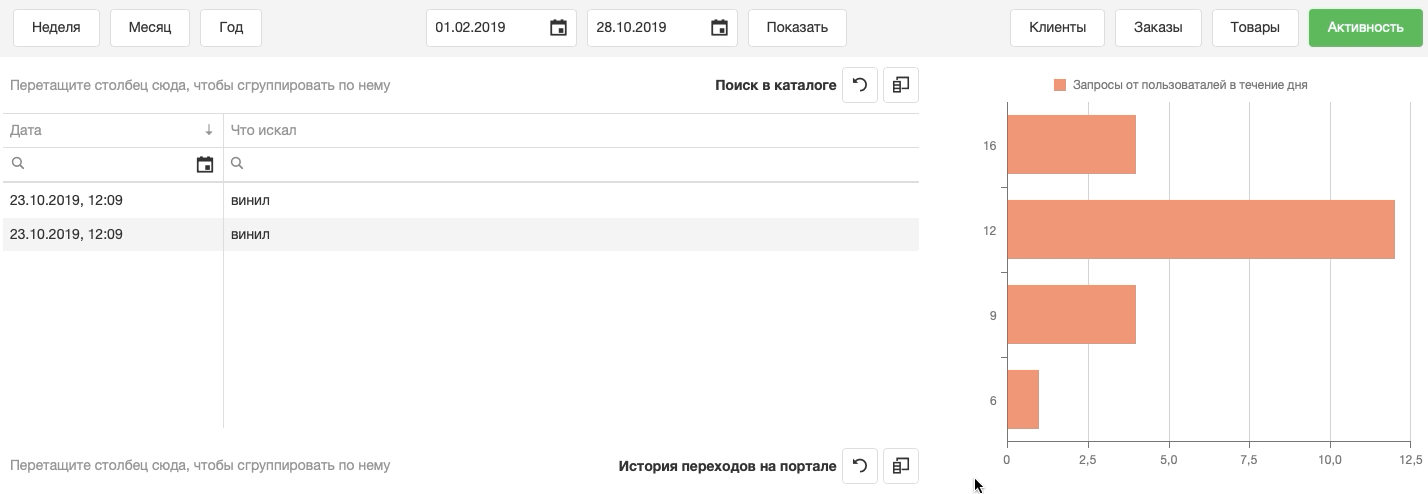1428x494 pixels.
Task: Click the search icon in the Что искал filter
Action: tap(238, 163)
